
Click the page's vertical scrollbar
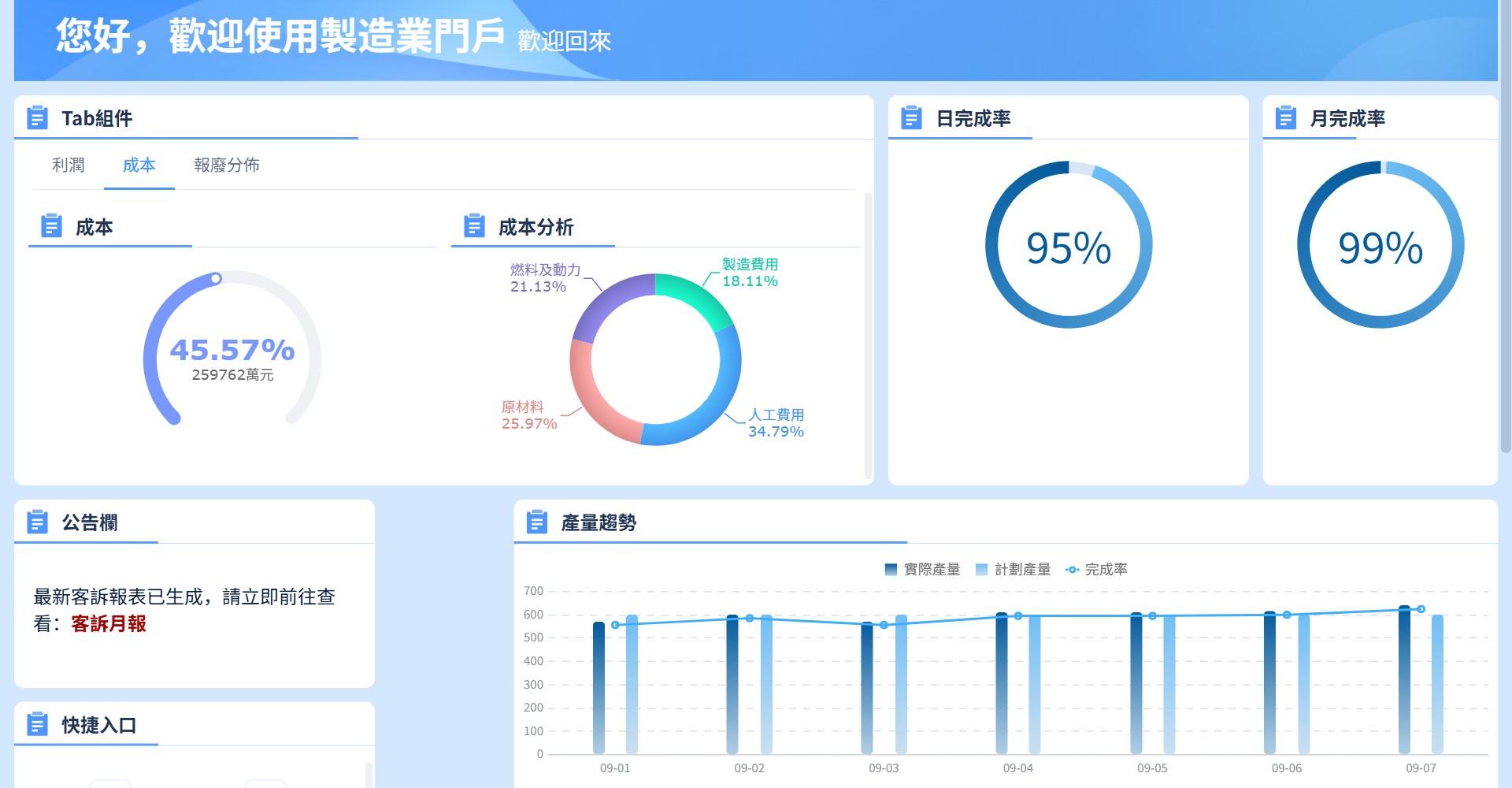pyautogui.click(x=1506, y=236)
